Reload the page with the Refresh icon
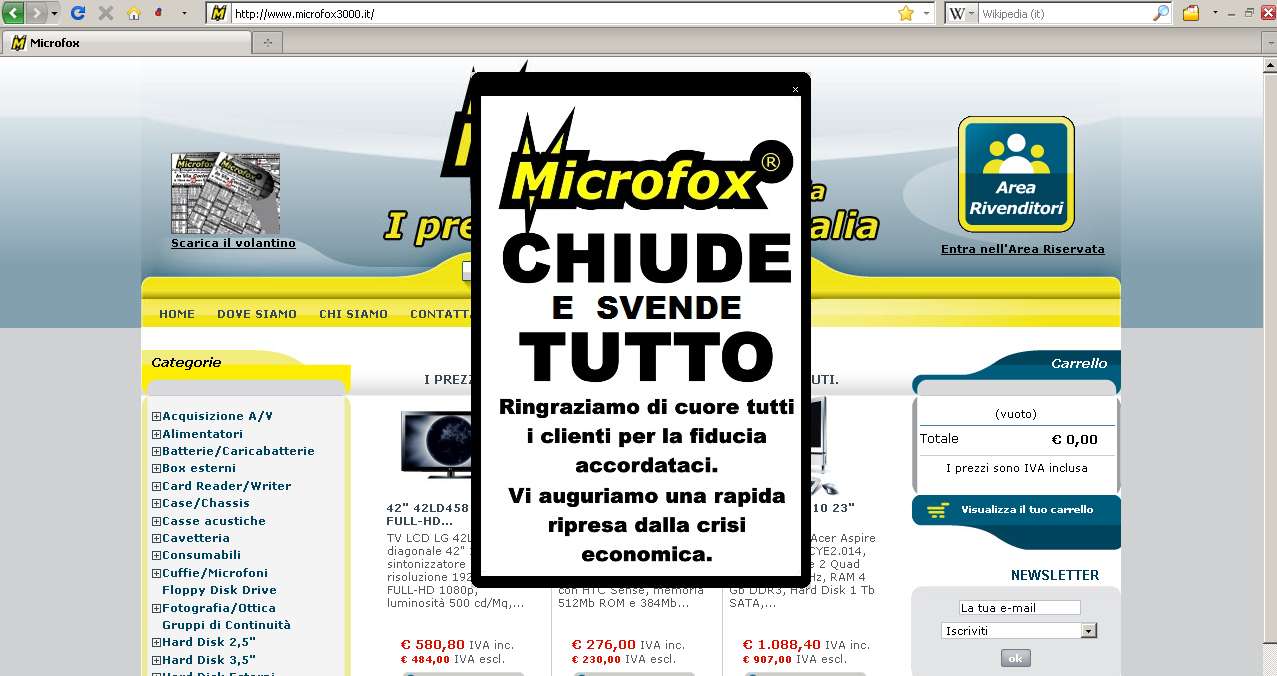The width and height of the screenshot is (1277, 676). click(x=78, y=13)
